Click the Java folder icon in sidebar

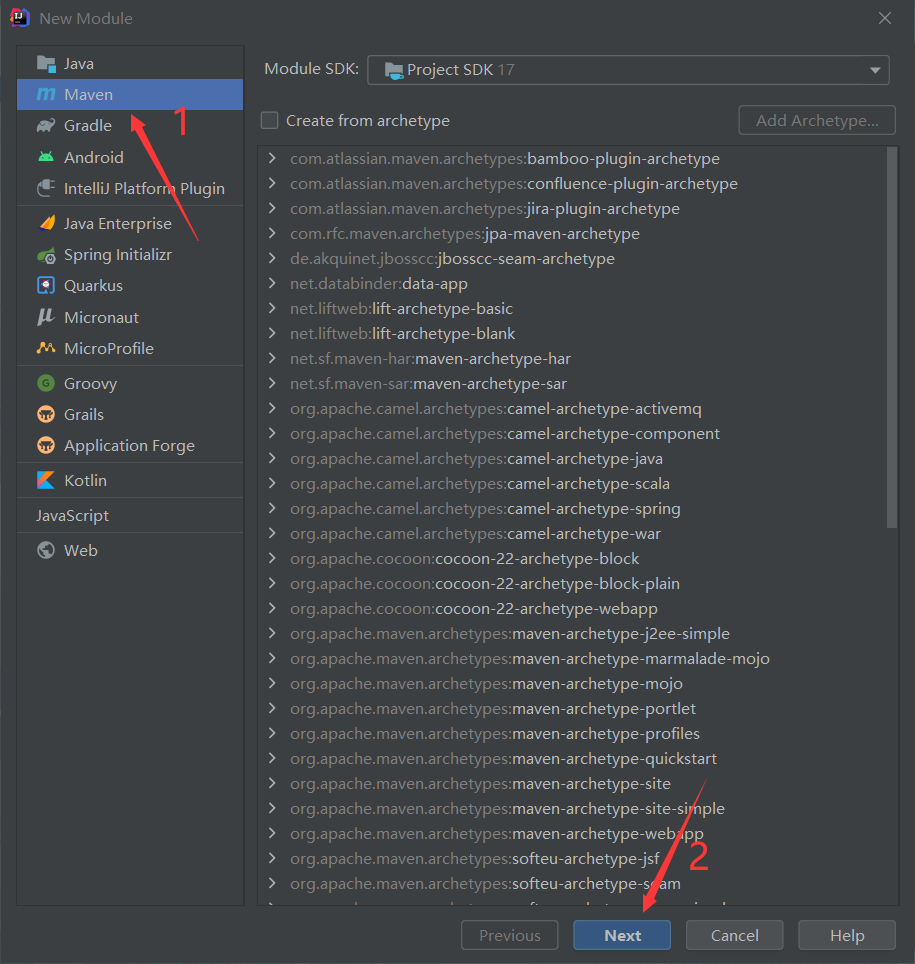click(x=46, y=63)
